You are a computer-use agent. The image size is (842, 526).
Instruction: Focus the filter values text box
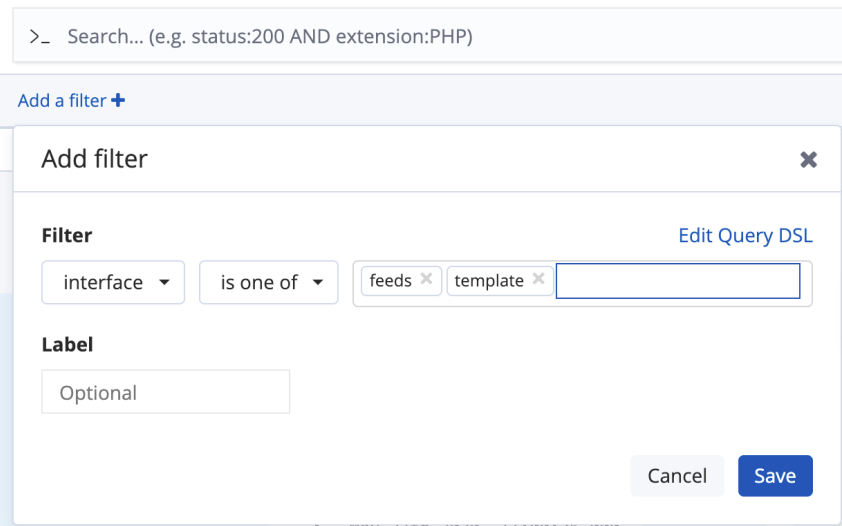[x=678, y=281]
